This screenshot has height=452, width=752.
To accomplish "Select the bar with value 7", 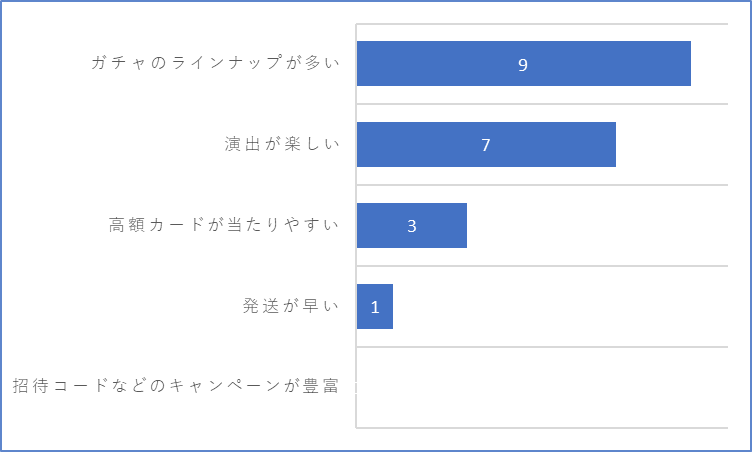I will [486, 144].
